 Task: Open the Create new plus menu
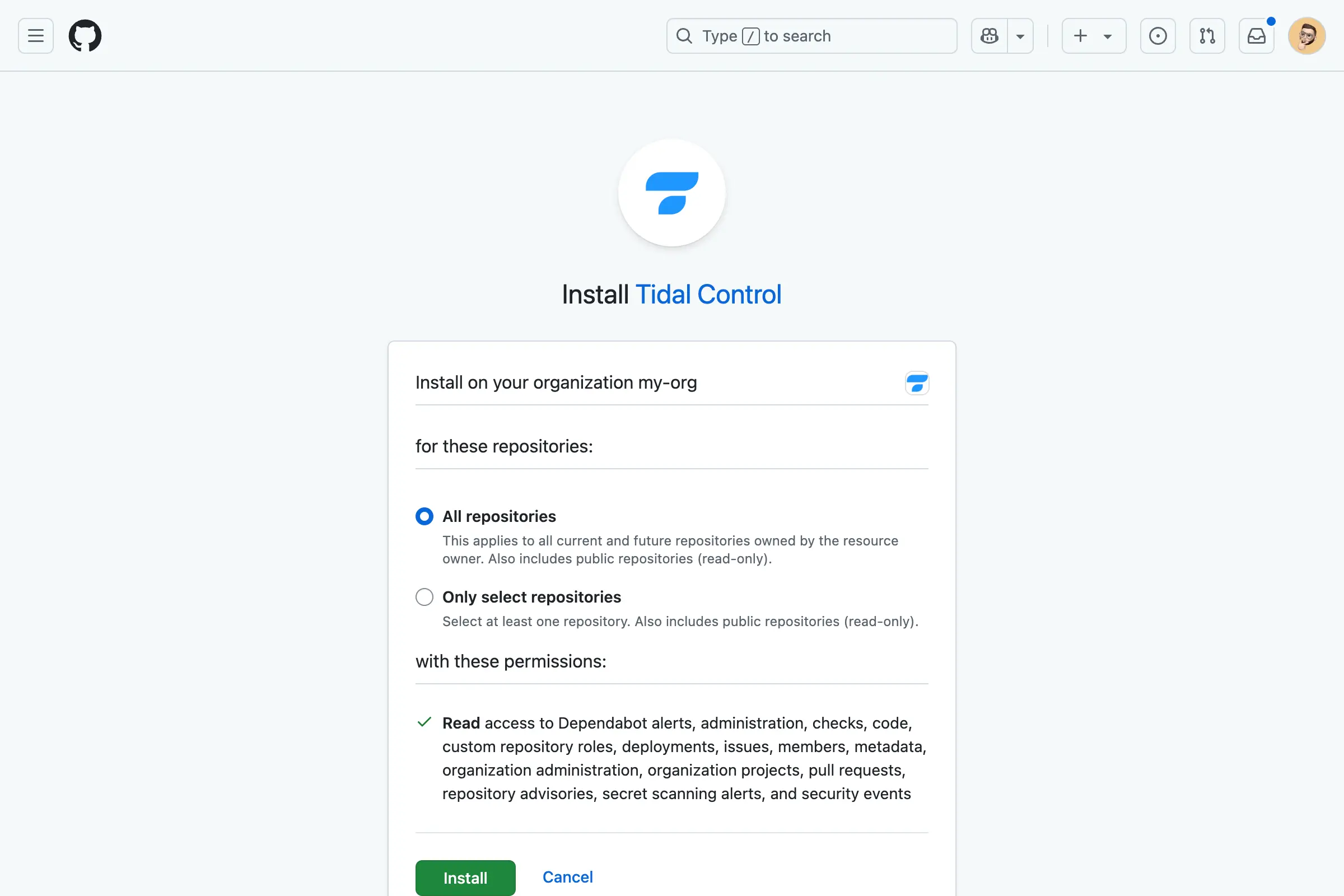1094,36
